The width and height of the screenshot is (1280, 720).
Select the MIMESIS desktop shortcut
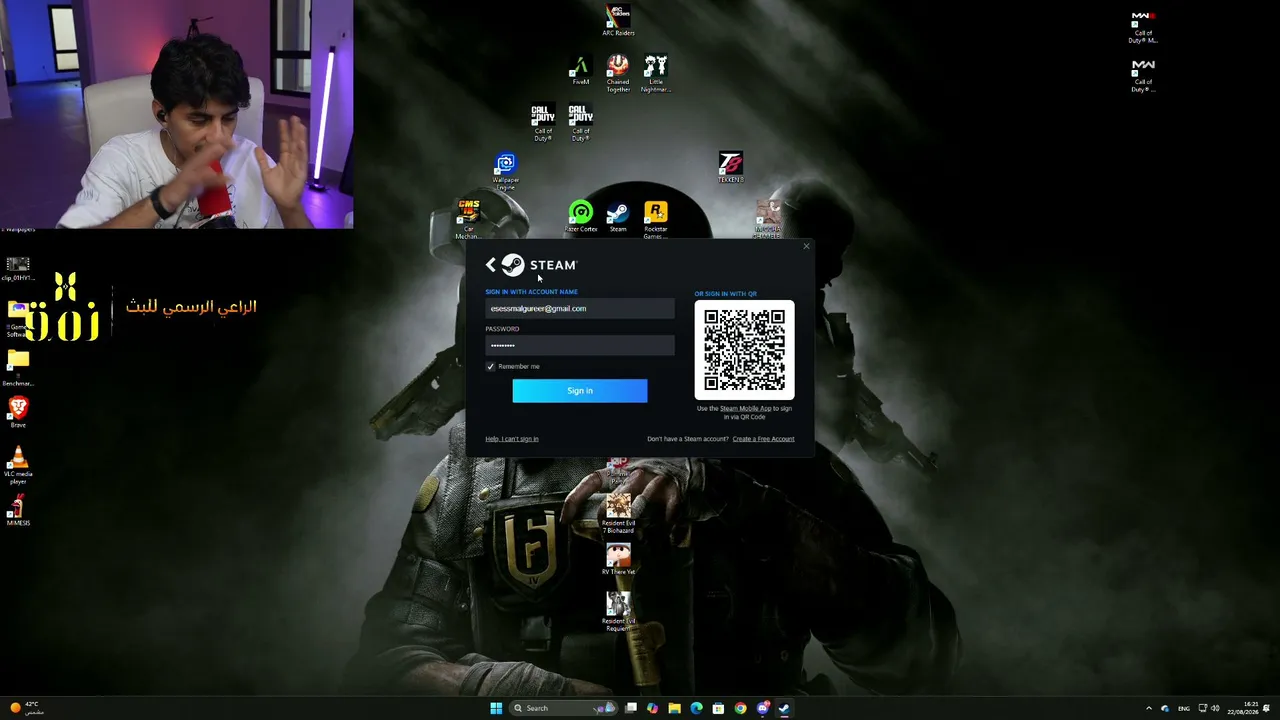18,511
